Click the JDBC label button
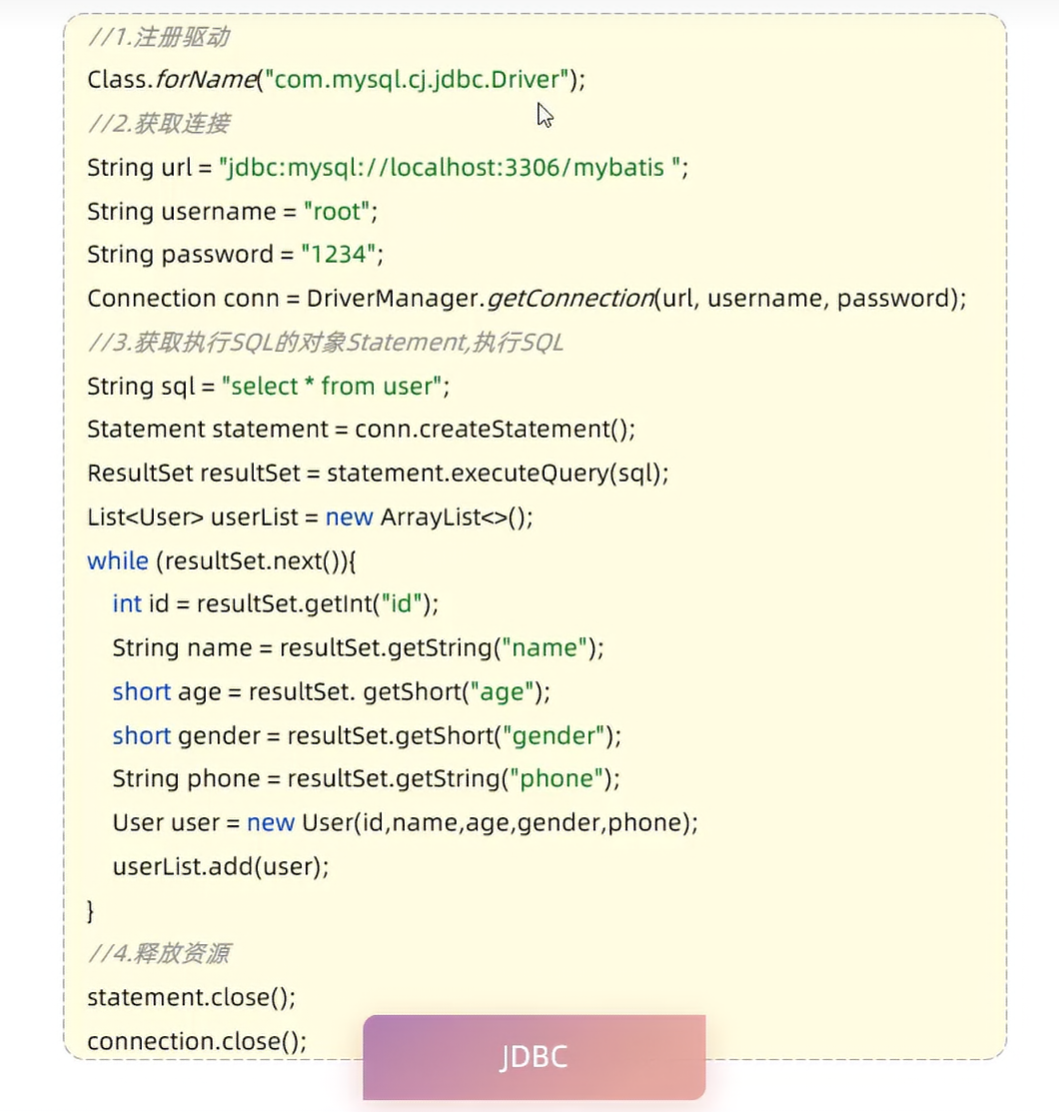The width and height of the screenshot is (1059, 1112). [534, 1057]
